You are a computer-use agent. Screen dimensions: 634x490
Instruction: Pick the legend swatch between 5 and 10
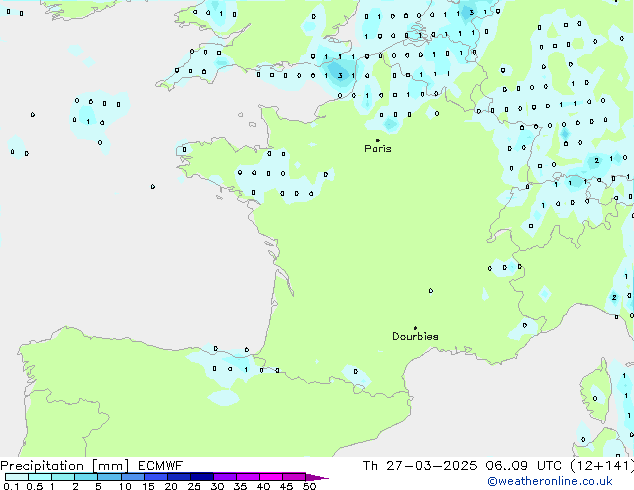click(x=110, y=477)
